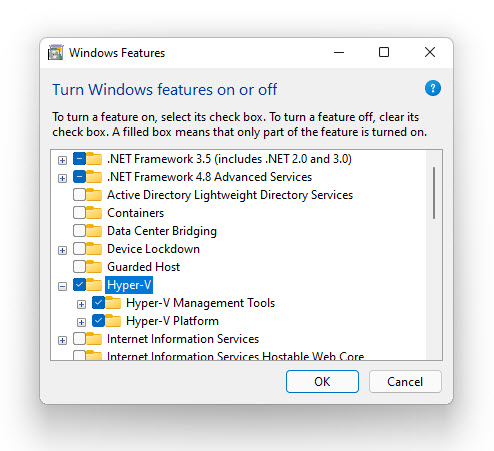This screenshot has width=494, height=451.
Task: Click the .NET Framework 4.8 Advanced Services folder icon
Action: [94, 177]
